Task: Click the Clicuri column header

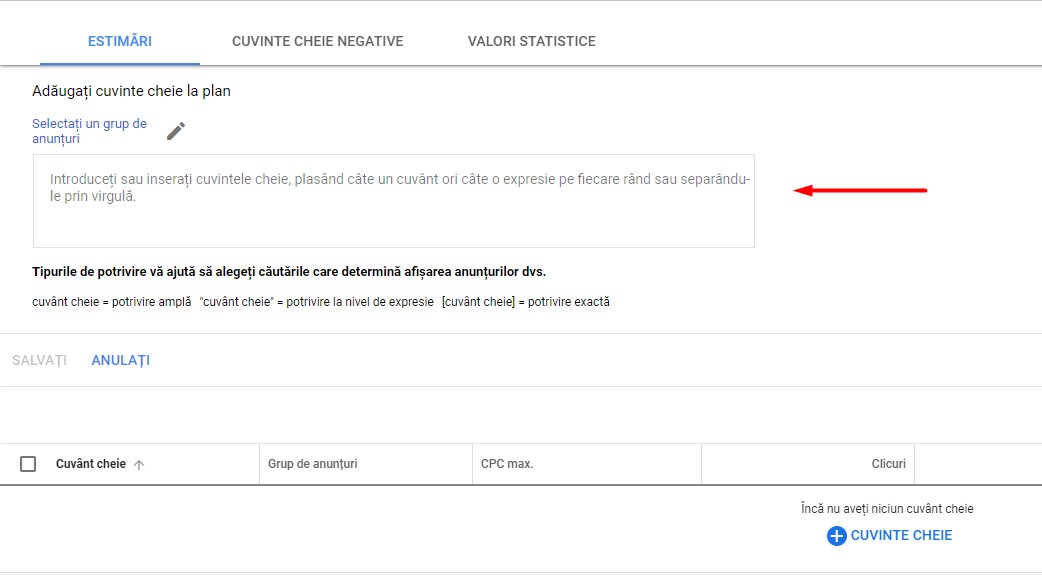Action: pos(888,464)
